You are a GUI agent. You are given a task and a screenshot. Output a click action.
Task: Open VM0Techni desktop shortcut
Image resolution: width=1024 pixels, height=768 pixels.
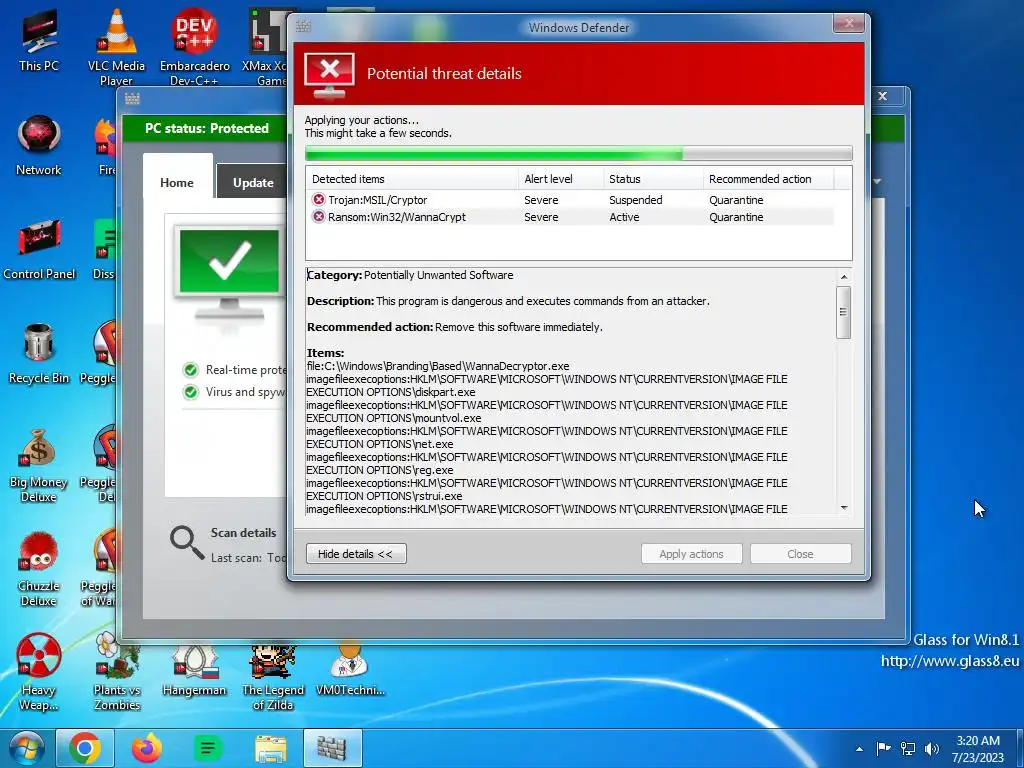[350, 669]
